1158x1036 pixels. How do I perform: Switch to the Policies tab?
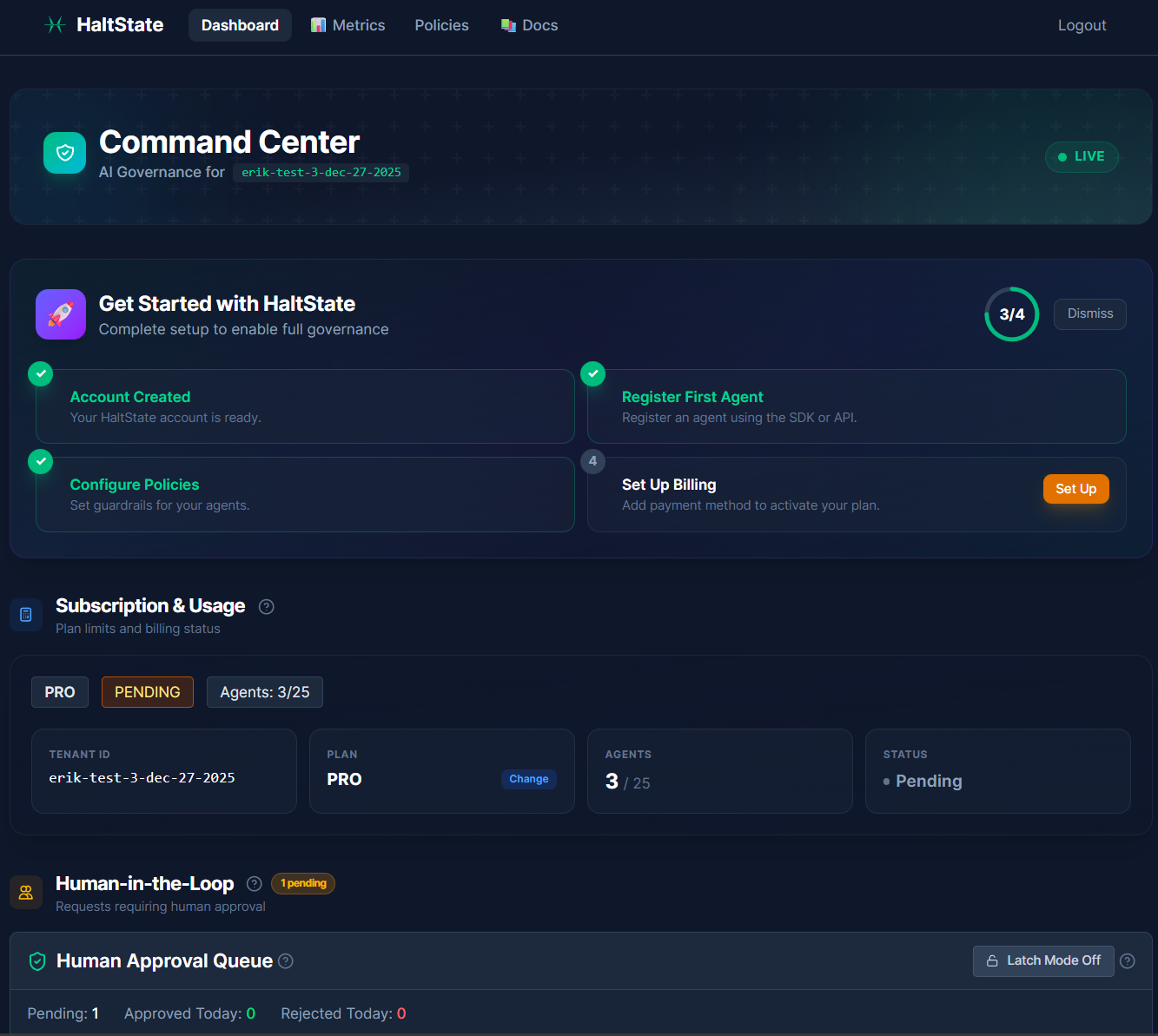441,25
